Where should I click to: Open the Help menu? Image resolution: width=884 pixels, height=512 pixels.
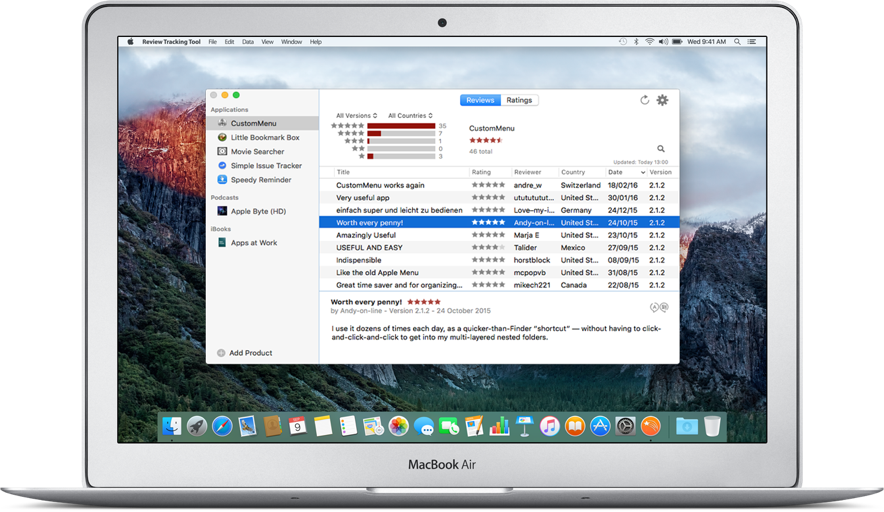pos(316,42)
